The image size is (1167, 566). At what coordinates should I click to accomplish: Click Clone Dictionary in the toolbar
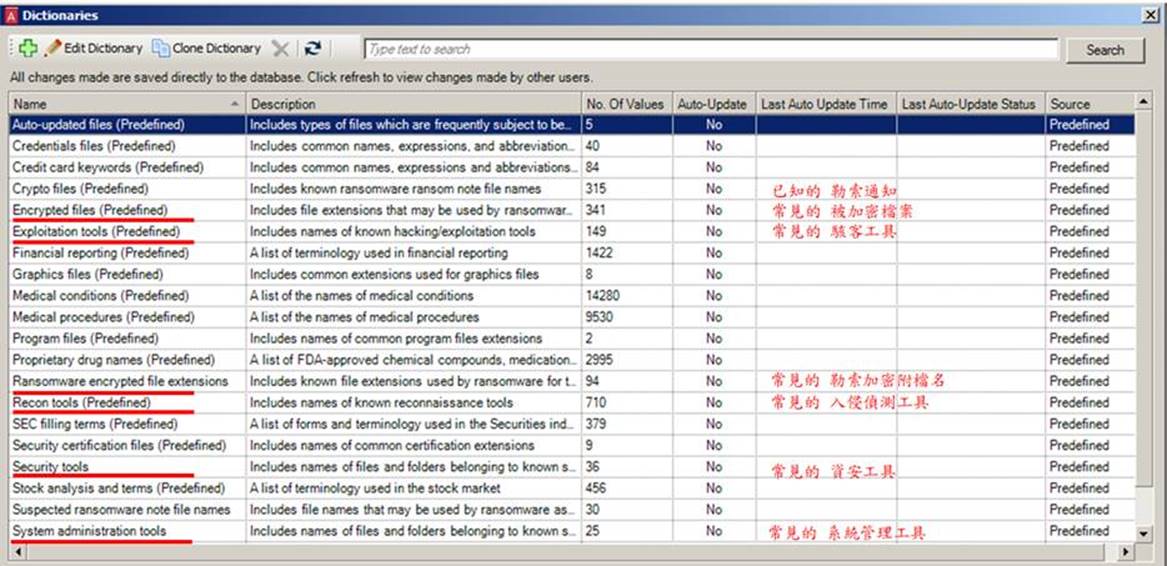[x=206, y=48]
